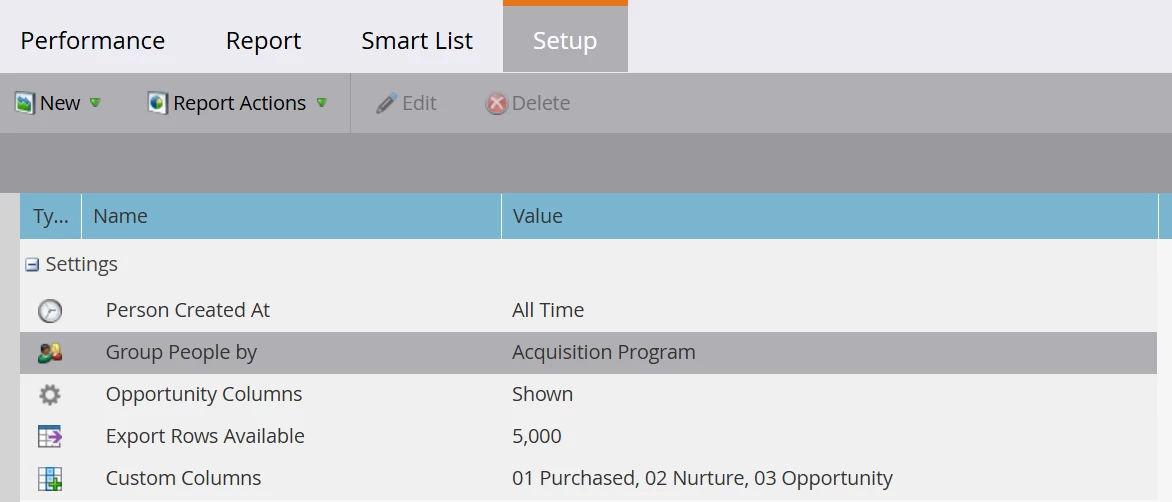Click the Acquisition Program value
This screenshot has height=502, width=1172.
coord(604,352)
